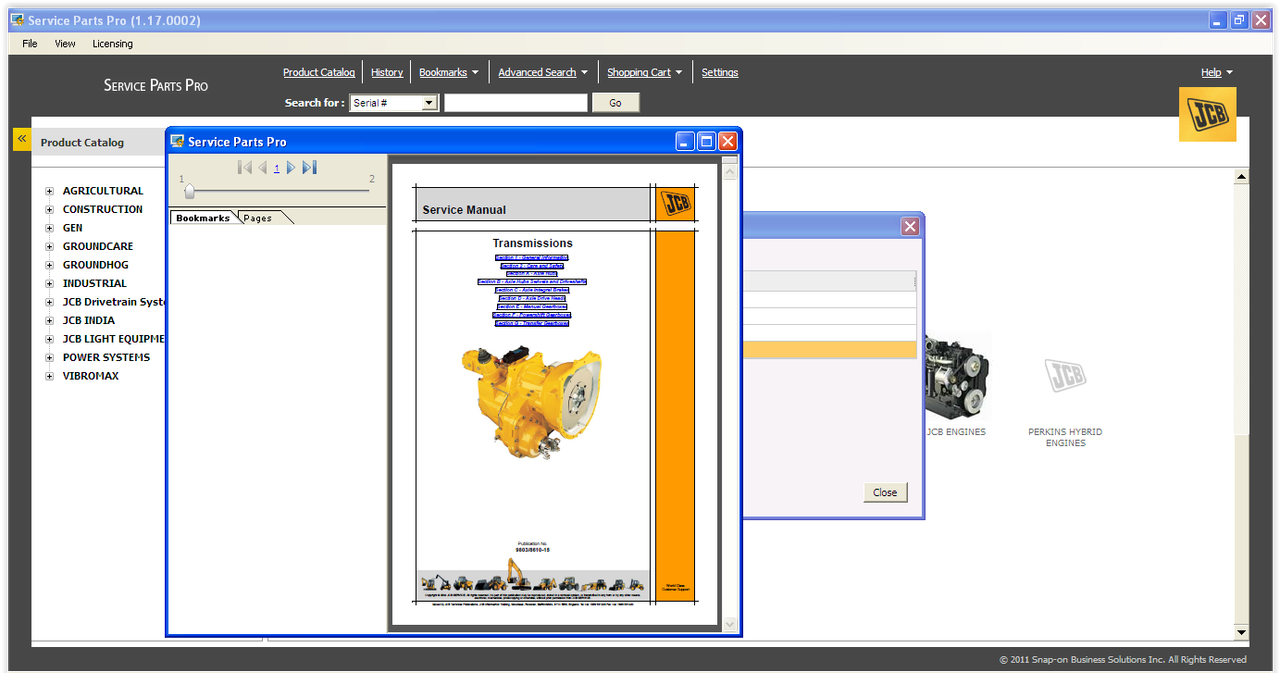Image resolution: width=1280 pixels, height=673 pixels.
Task: Expand the VIBROMAX tree node
Action: coord(49,376)
